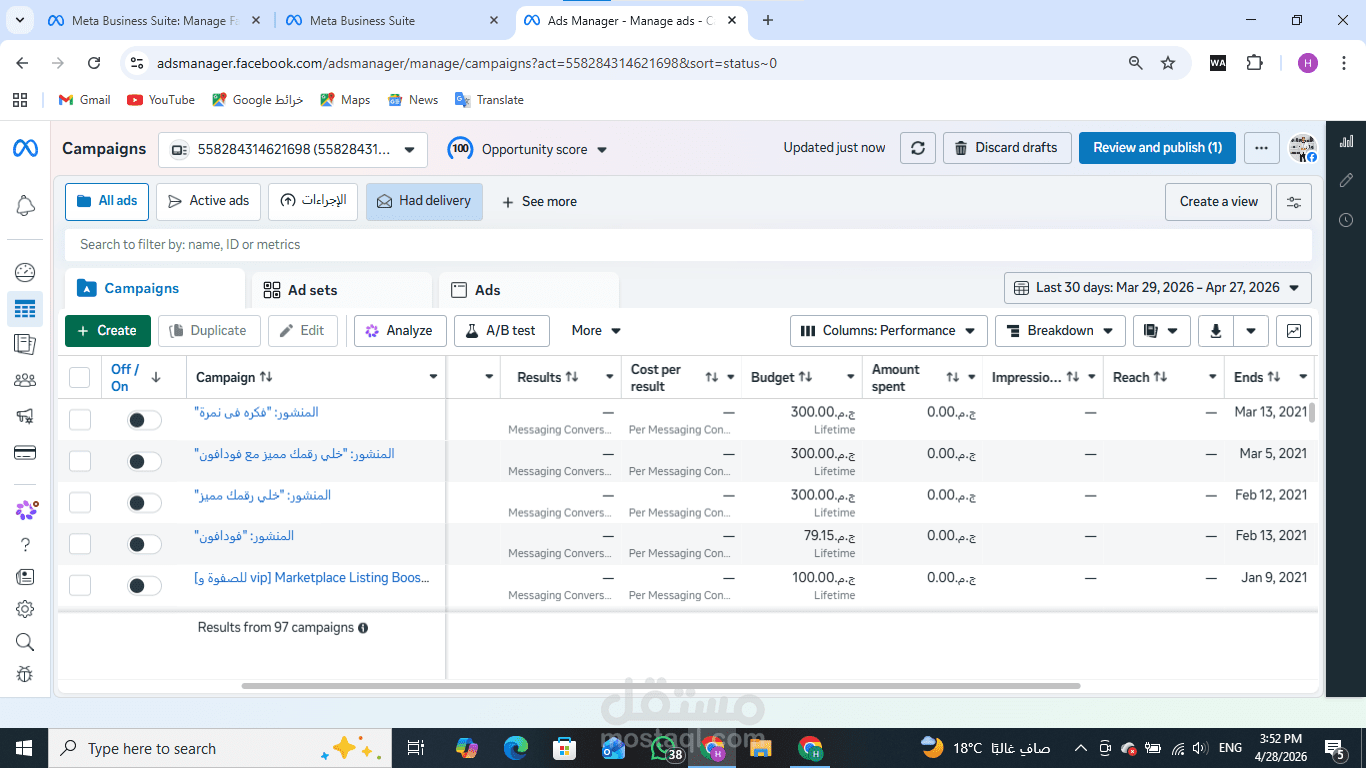Click Review and publish (1)
Image resolution: width=1366 pixels, height=768 pixels.
click(1157, 148)
